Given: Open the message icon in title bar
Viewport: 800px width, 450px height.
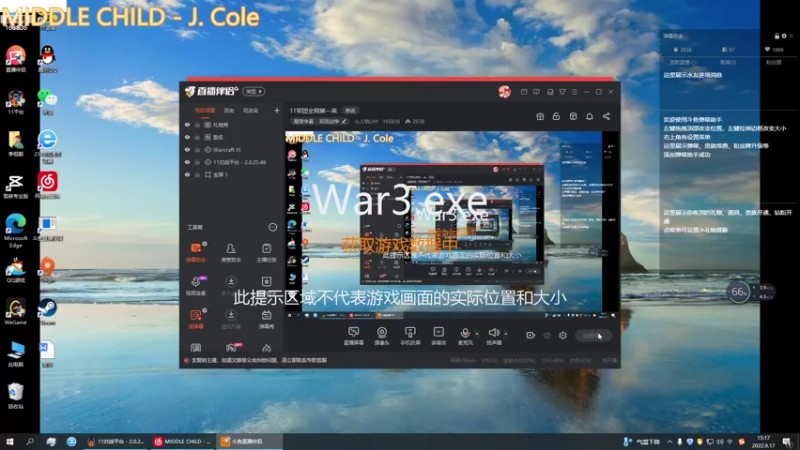Looking at the screenshot, I should (524, 92).
